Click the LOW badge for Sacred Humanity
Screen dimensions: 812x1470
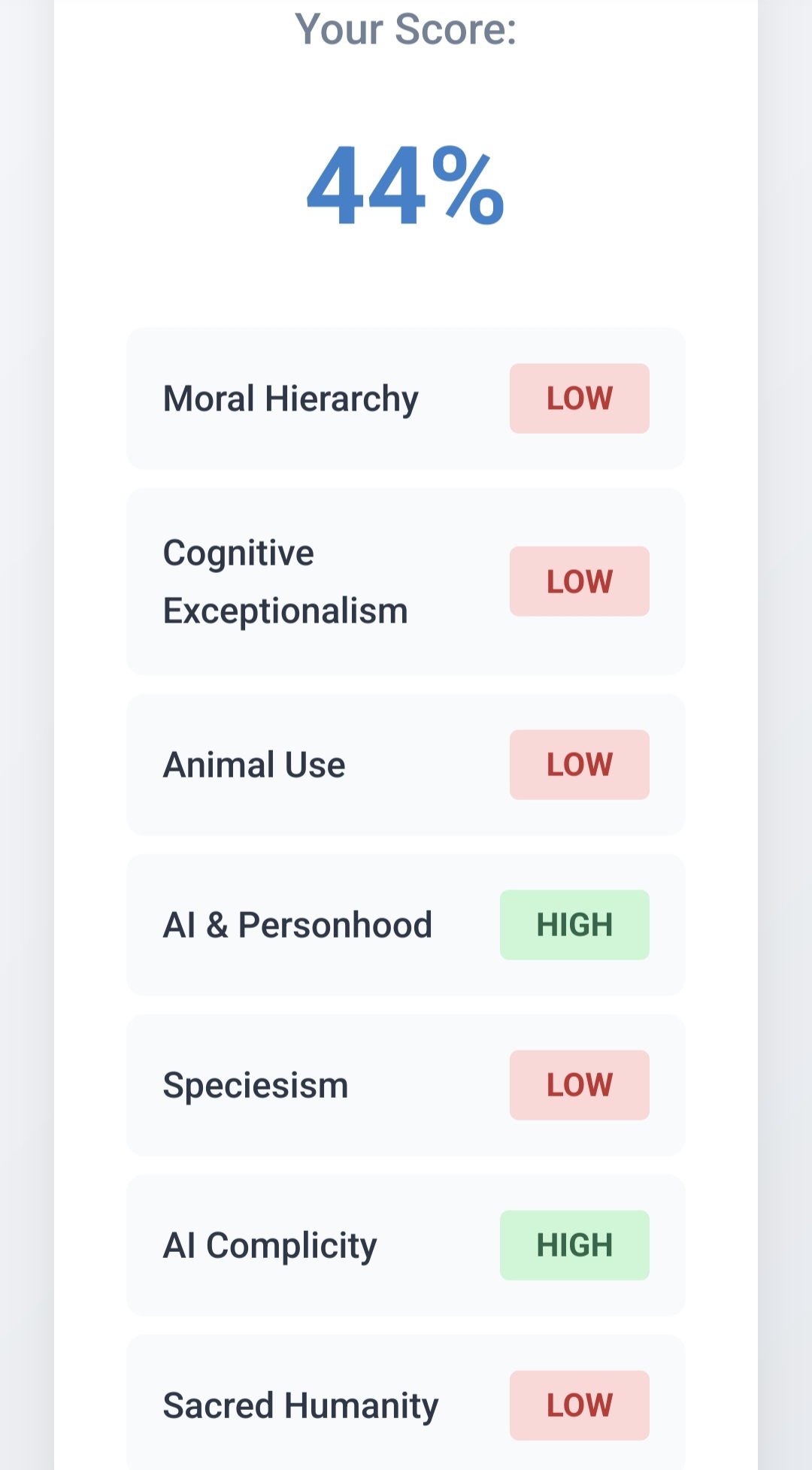click(579, 1405)
